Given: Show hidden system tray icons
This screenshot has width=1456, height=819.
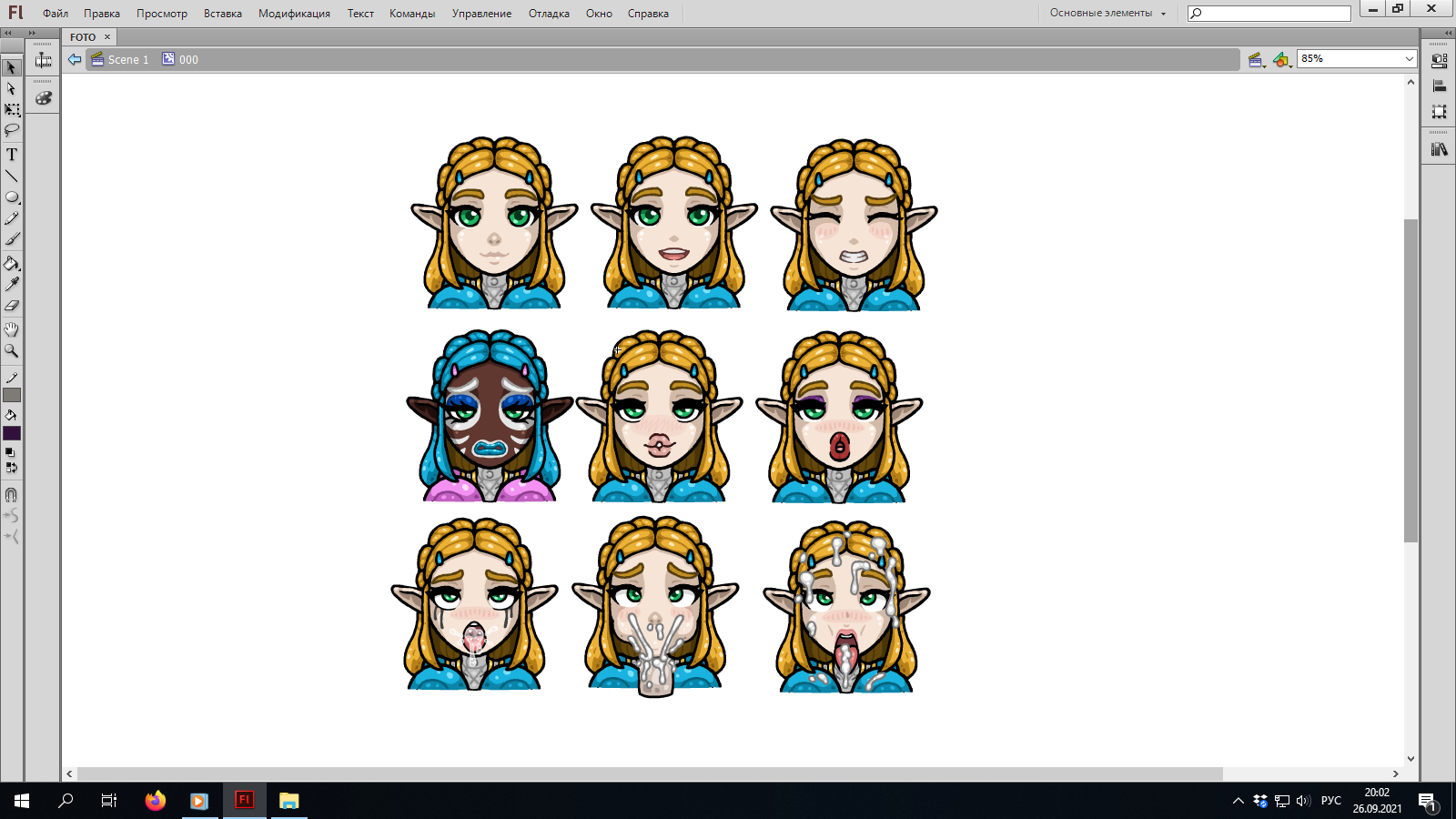Looking at the screenshot, I should pos(1238,801).
